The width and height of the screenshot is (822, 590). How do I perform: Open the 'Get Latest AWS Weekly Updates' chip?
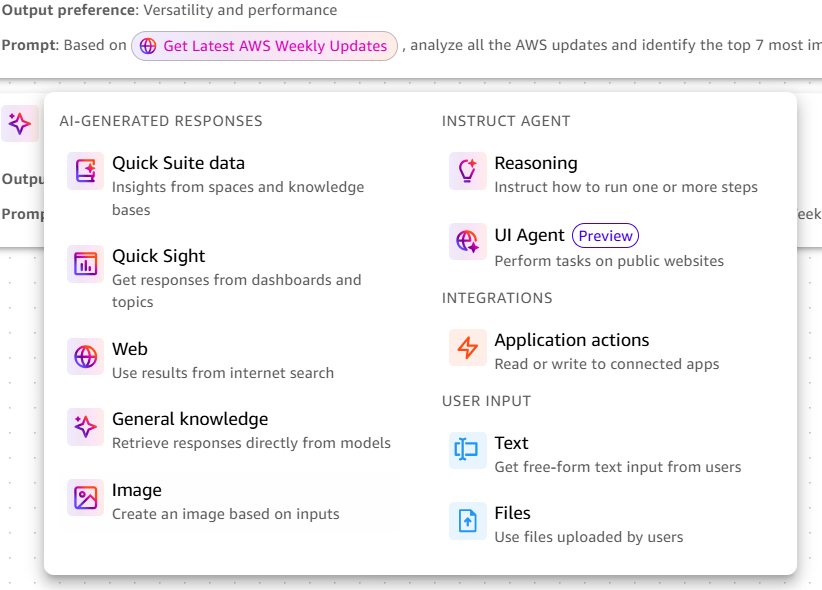264,46
